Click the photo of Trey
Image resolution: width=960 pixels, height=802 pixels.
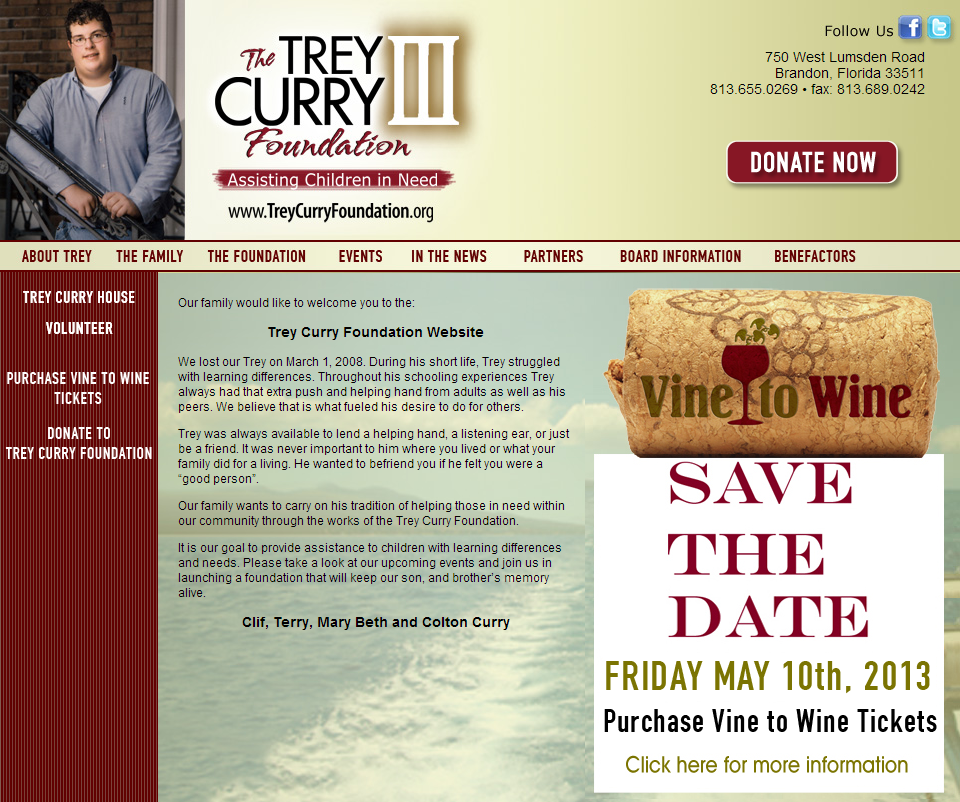point(92,120)
